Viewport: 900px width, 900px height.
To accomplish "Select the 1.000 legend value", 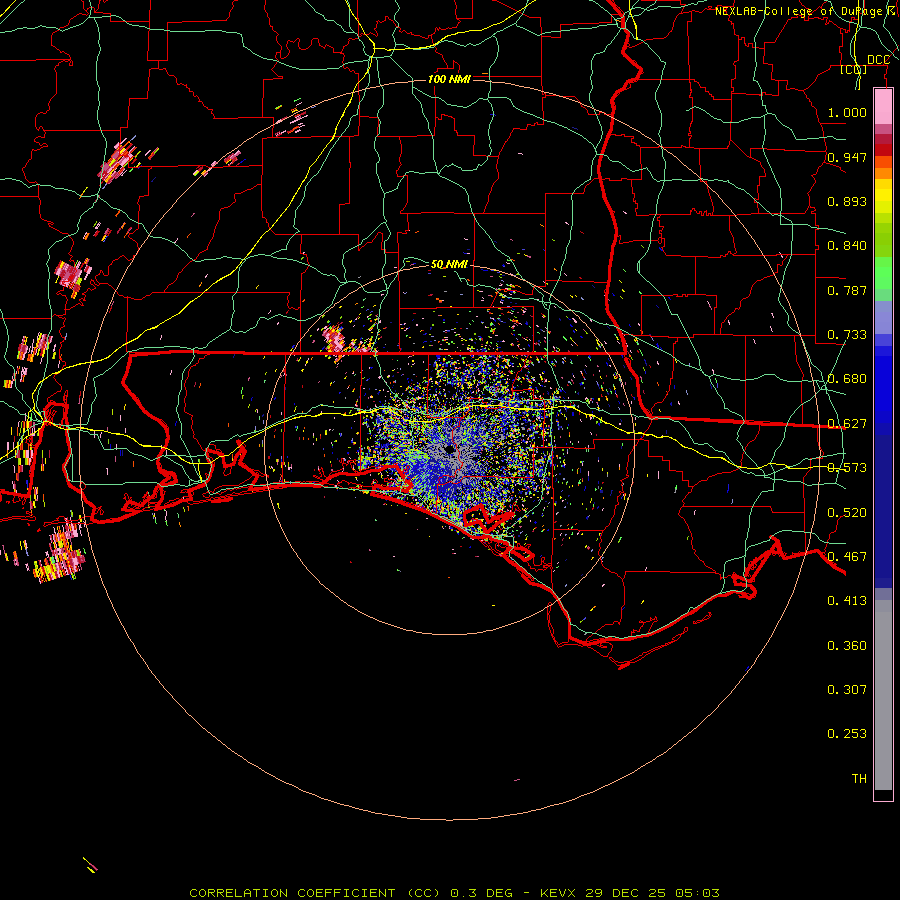I will point(847,112).
